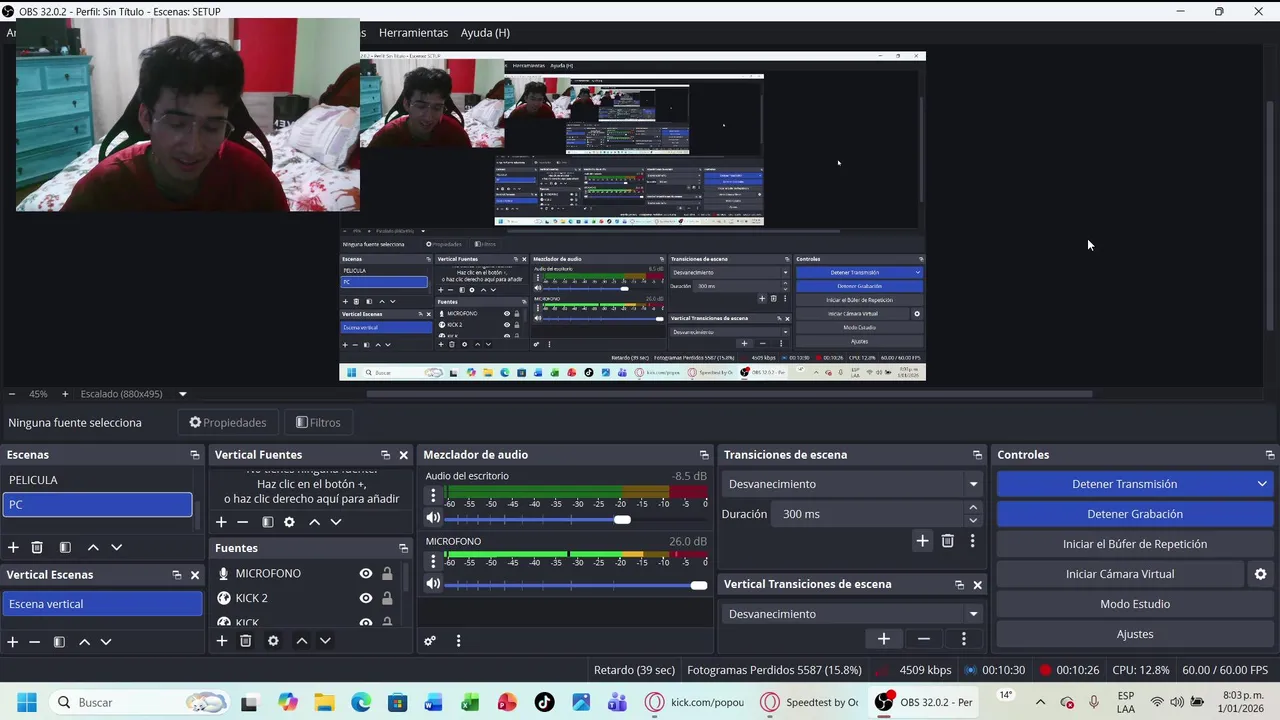Add source in Vertical Fuentes panel
The image size is (1280, 720).
pos(221,522)
